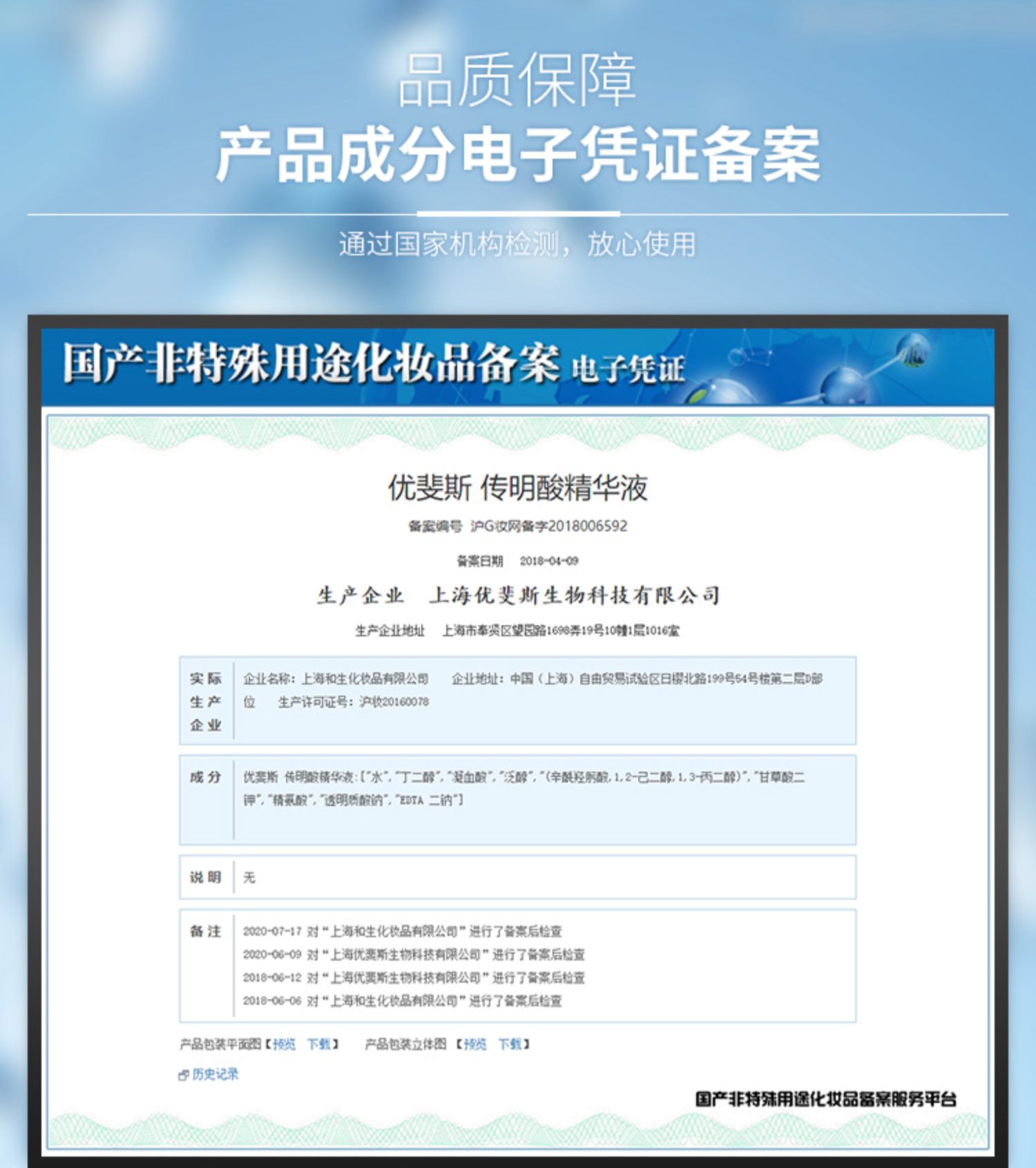1036x1168 pixels.
Task: Select the product name 优斐斯 传明酸精华液
Action: point(517,488)
